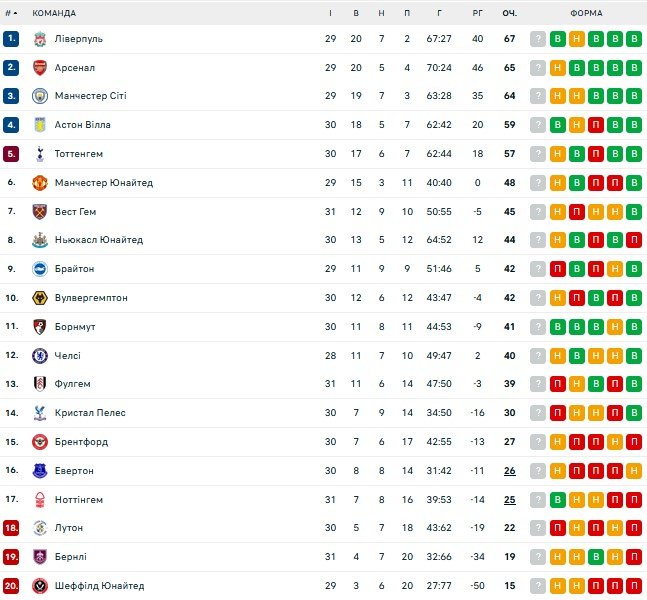647x600 pixels.
Task: Click Liverpool's gray question-mark form badge
Action: point(538,39)
